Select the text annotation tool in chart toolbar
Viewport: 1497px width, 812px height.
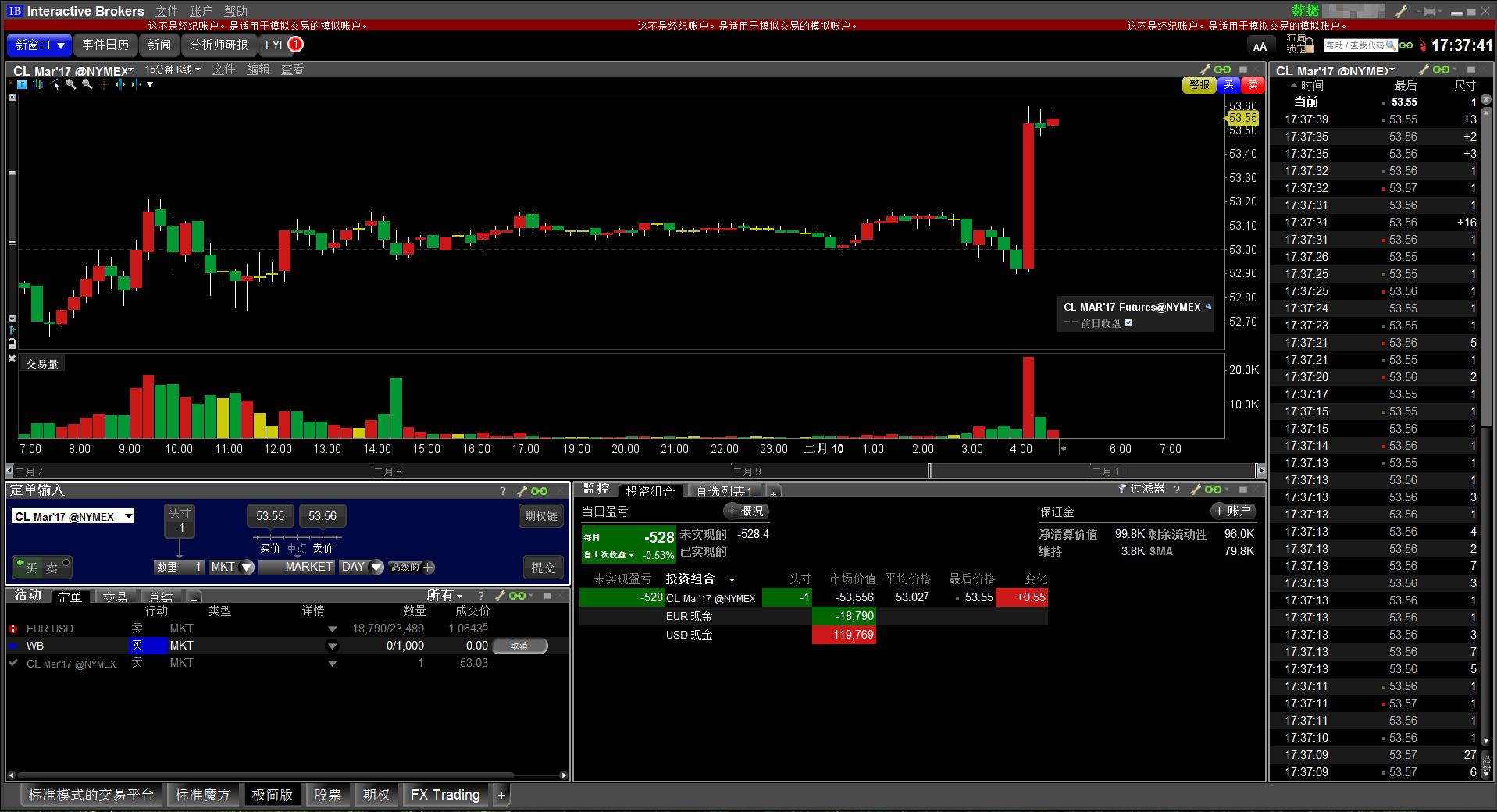pos(22,84)
